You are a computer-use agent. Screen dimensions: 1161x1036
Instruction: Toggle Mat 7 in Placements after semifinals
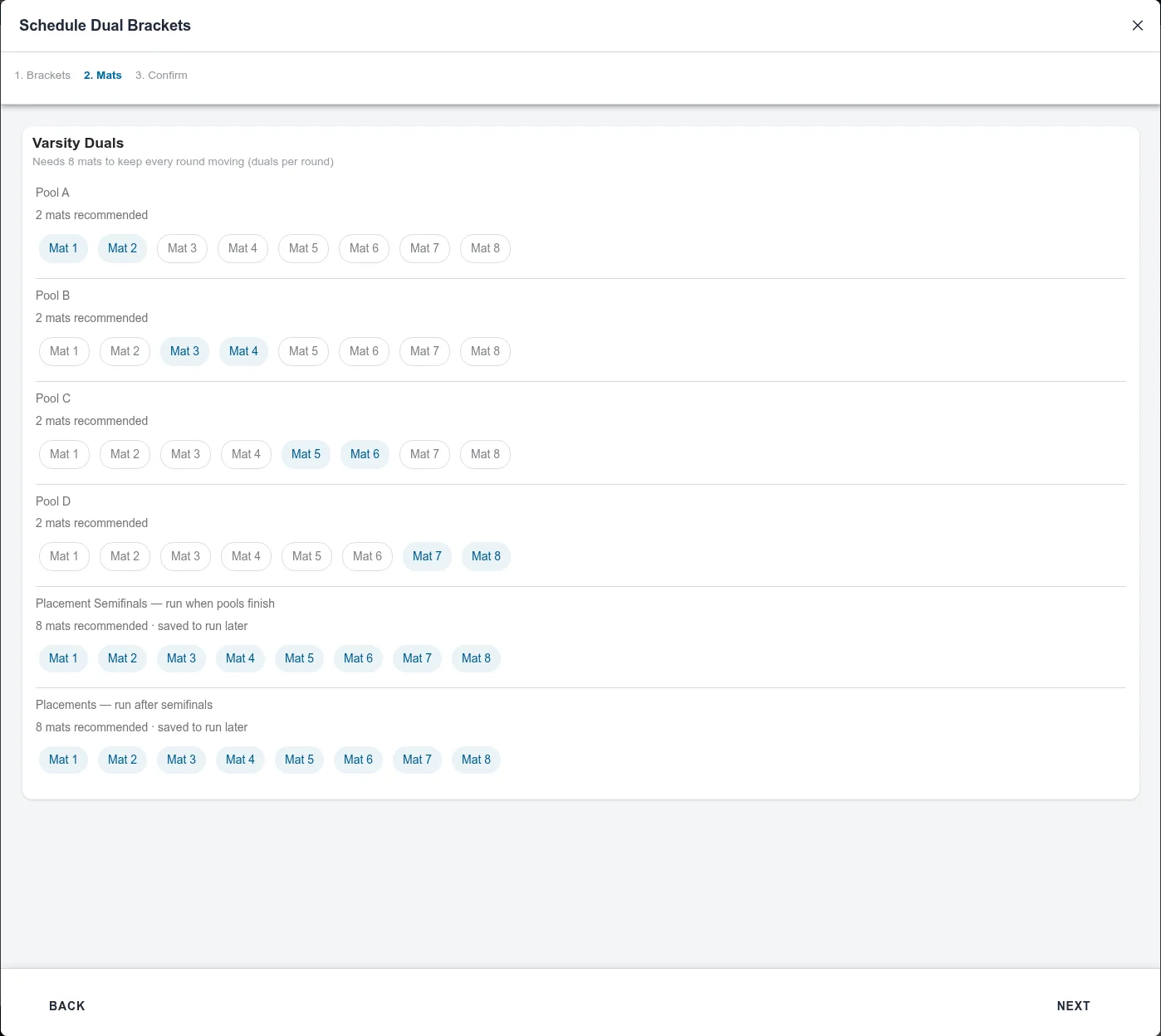pos(417,760)
